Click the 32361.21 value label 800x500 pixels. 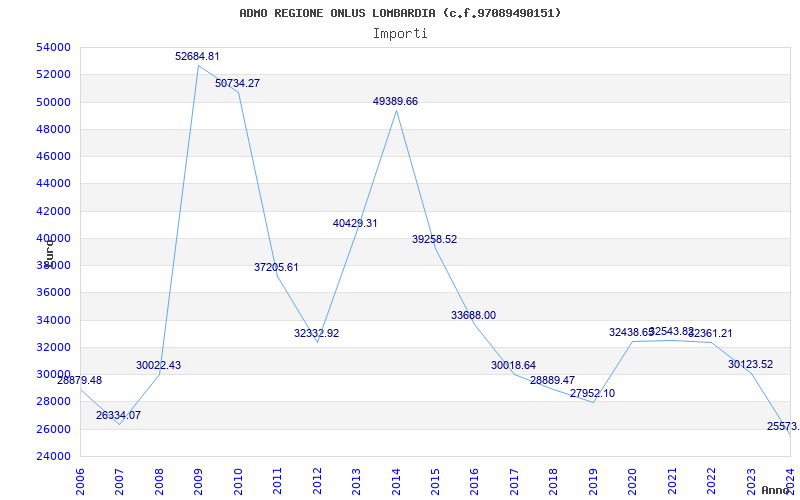pos(710,334)
